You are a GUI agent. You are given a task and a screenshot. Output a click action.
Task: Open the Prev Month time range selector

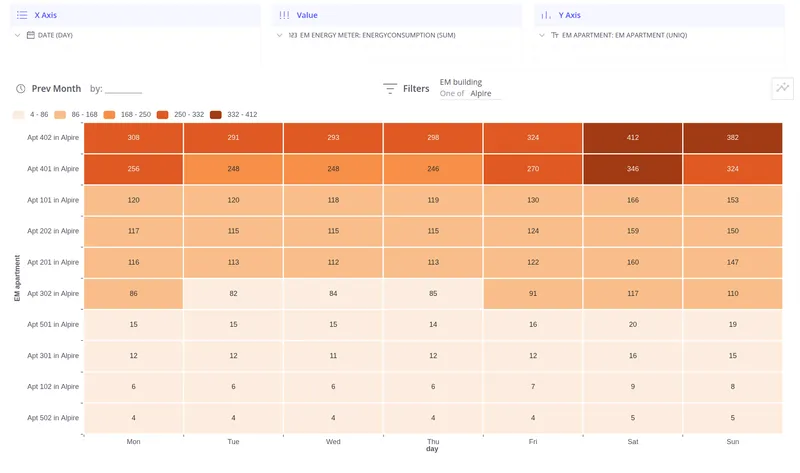click(56, 89)
